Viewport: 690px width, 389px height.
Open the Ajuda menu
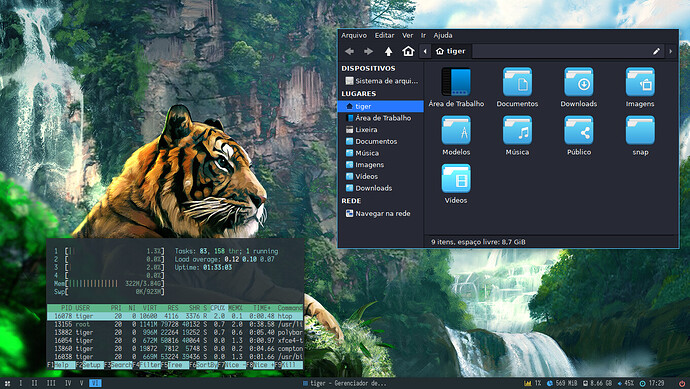[443, 35]
